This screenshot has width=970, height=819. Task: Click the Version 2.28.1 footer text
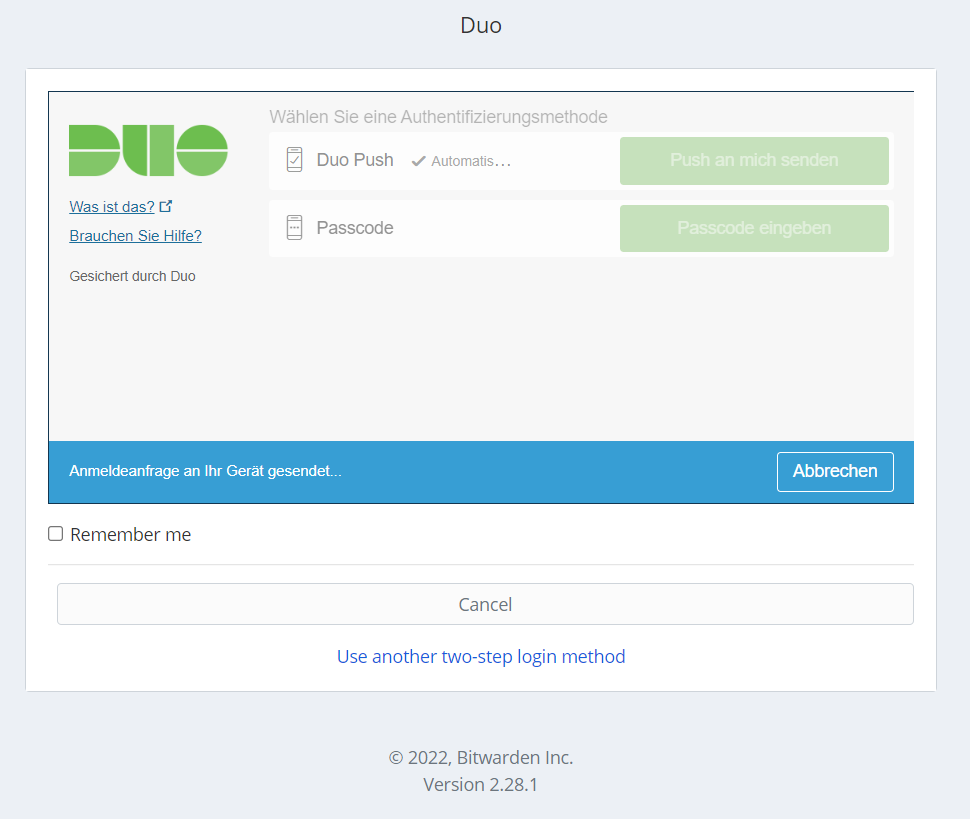click(481, 784)
